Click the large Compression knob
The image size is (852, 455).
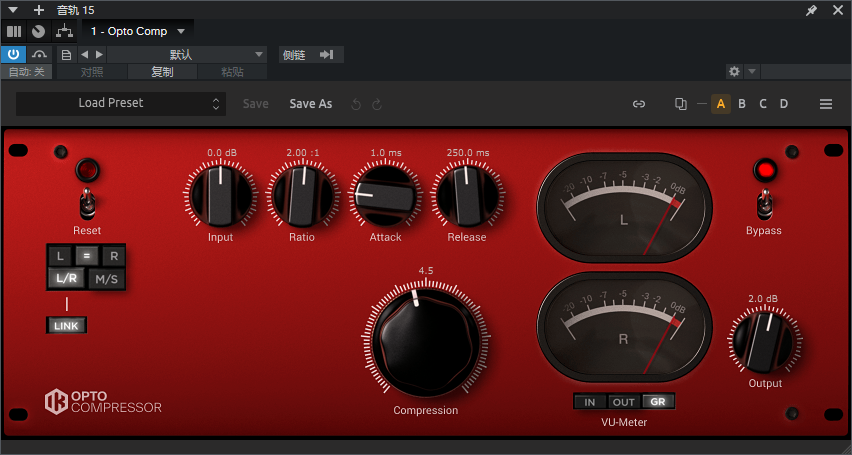point(426,341)
